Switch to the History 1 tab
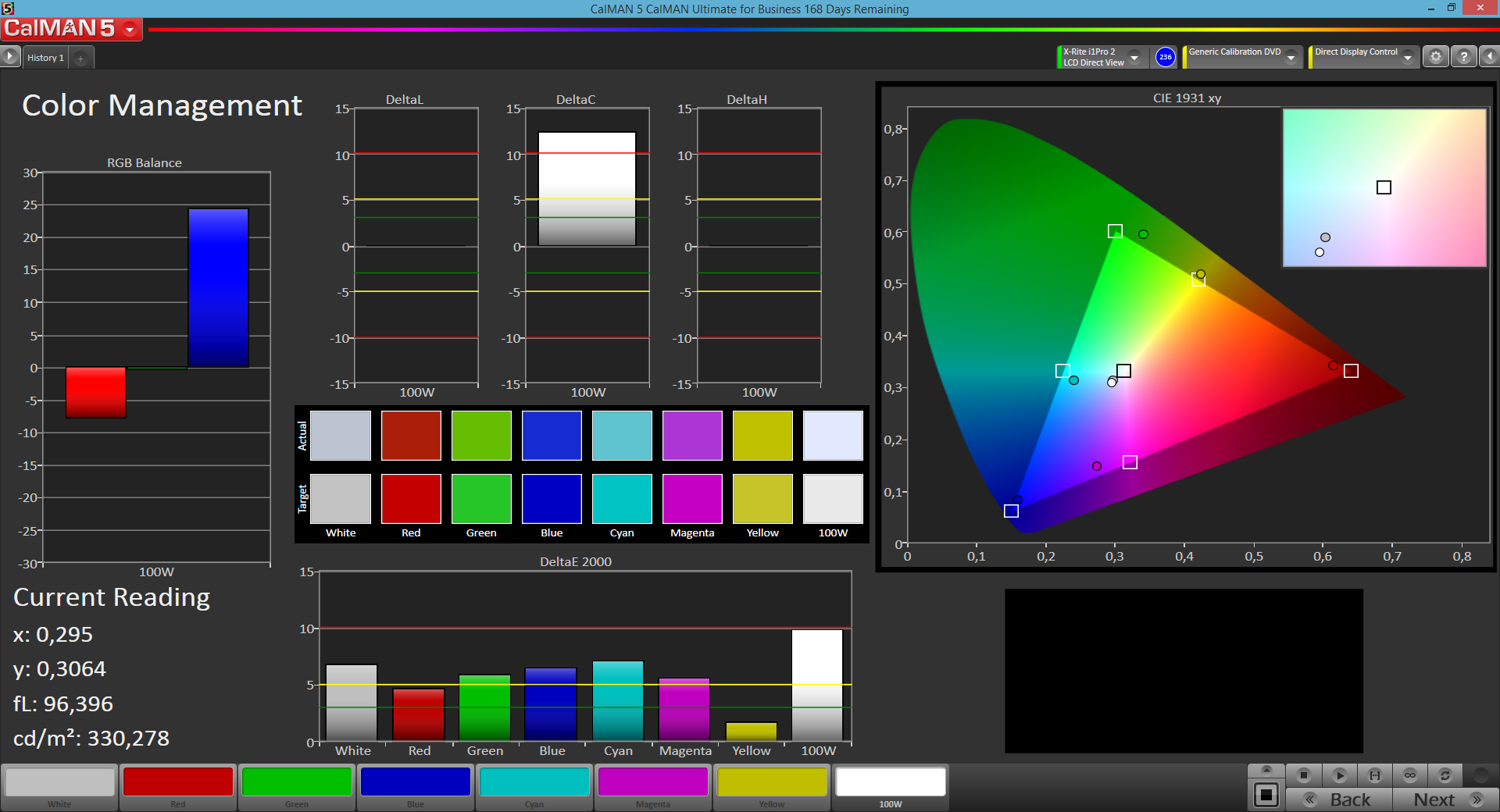1500x812 pixels. click(x=45, y=58)
